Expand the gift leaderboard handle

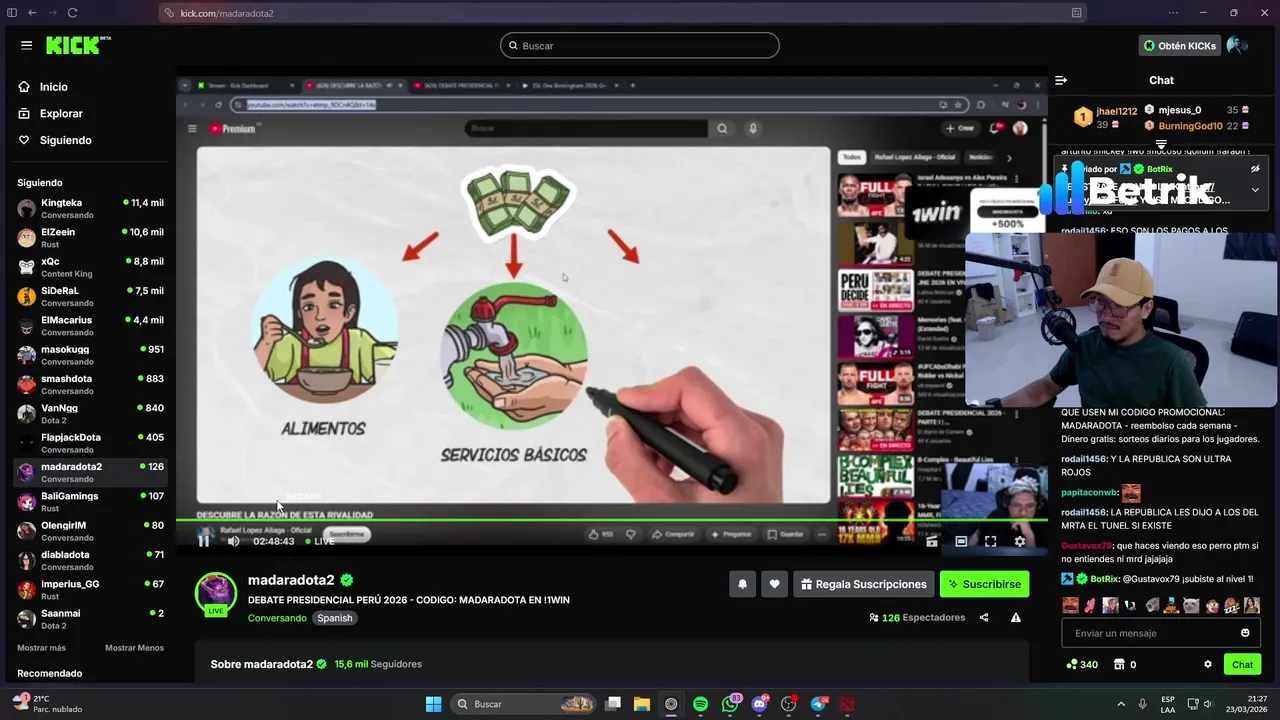1161,145
